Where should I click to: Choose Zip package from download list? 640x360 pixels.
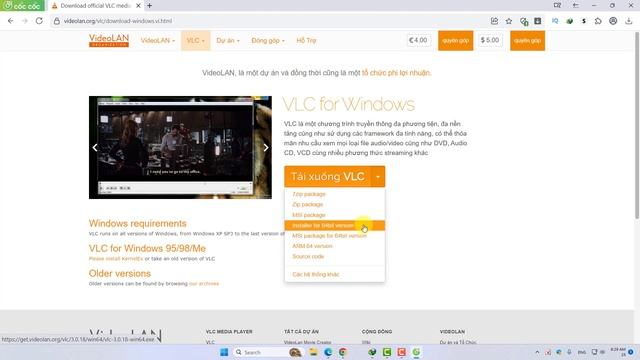pos(307,204)
